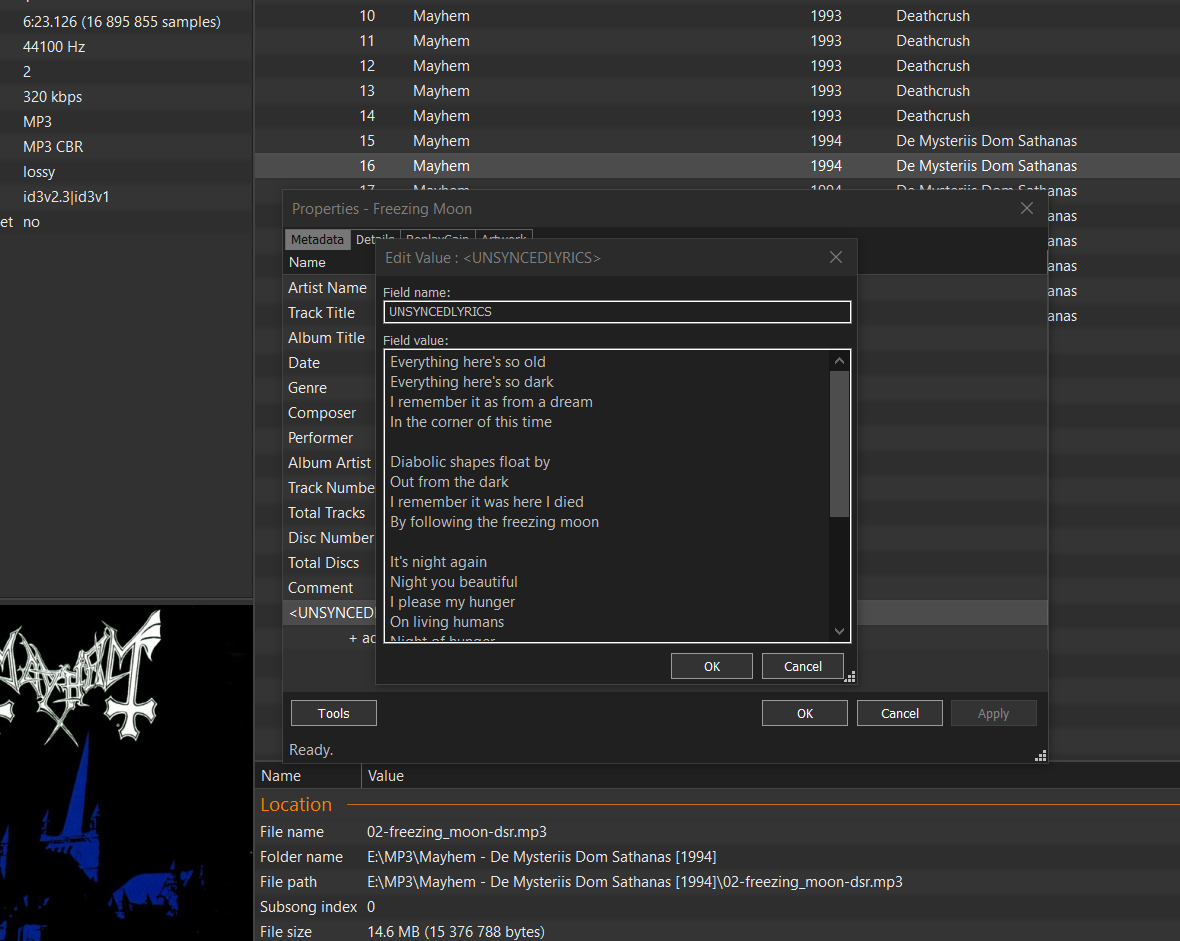Select the Track Title field row
Image resolution: width=1180 pixels, height=941 pixels.
(330, 312)
